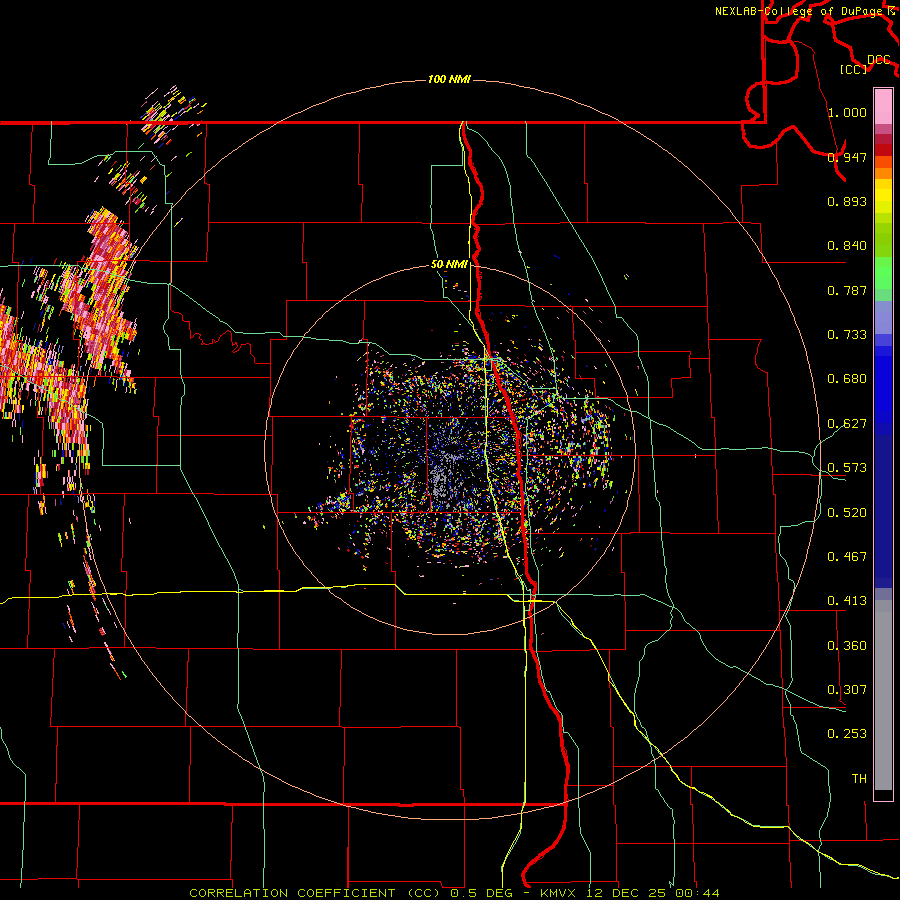Viewport: 900px width, 900px height.
Task: Click the 0.253 legend value
Action: (847, 734)
